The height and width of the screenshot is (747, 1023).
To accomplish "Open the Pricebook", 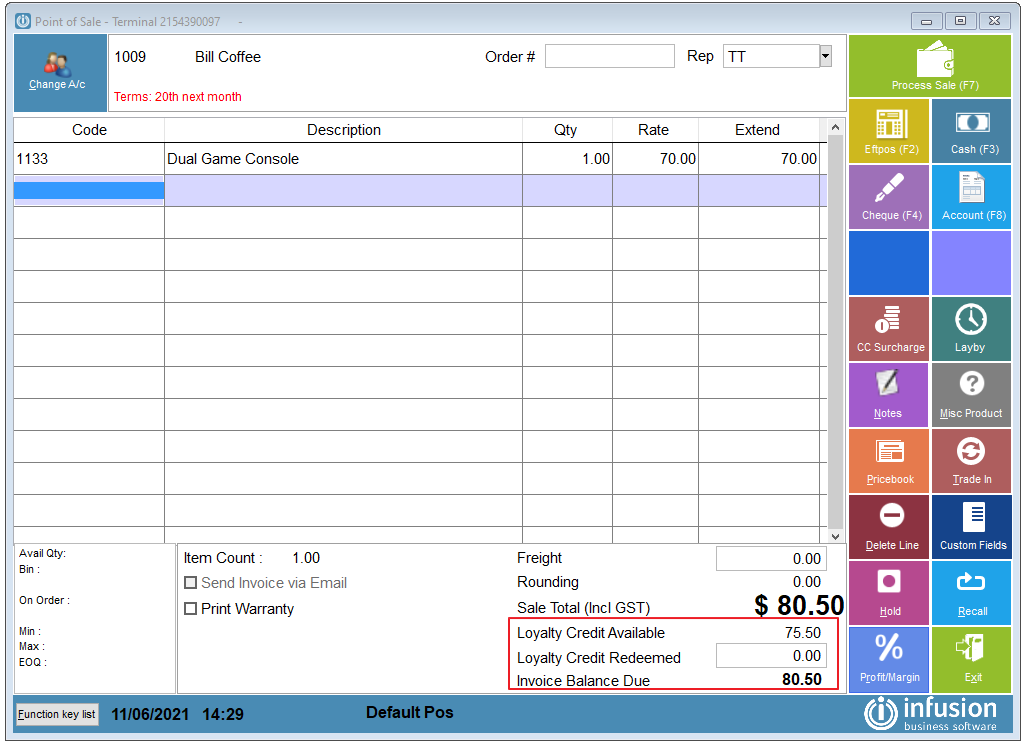I will coord(889,461).
